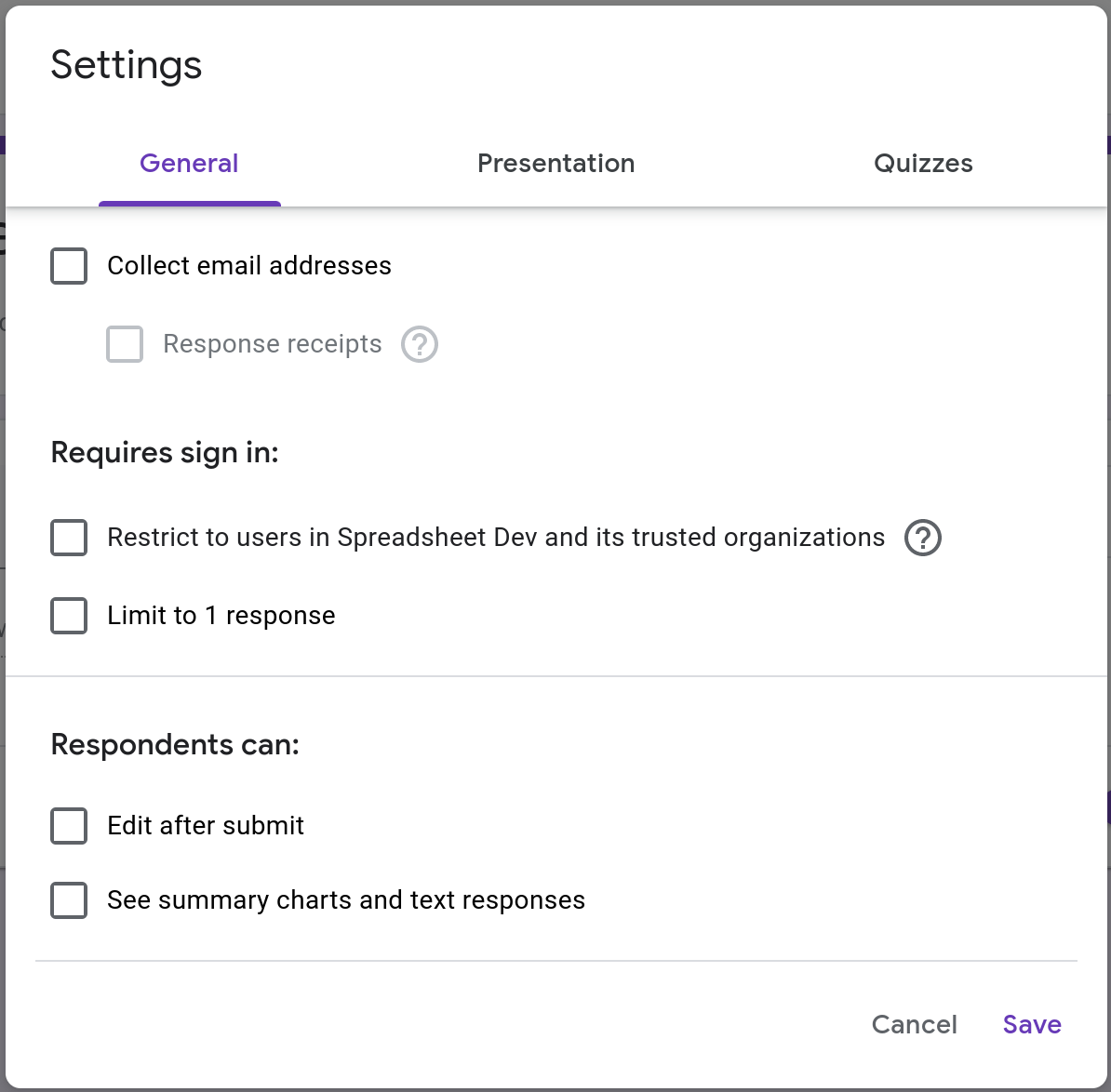Click the Respondents can heading
This screenshot has height=1092, width=1111.
175,745
